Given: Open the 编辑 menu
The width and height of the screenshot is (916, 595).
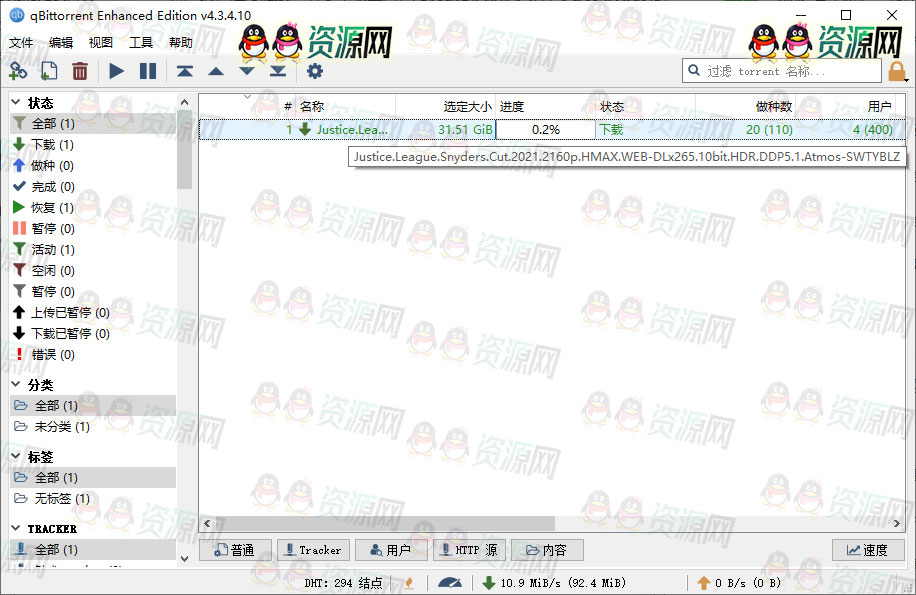Looking at the screenshot, I should pyautogui.click(x=61, y=43).
